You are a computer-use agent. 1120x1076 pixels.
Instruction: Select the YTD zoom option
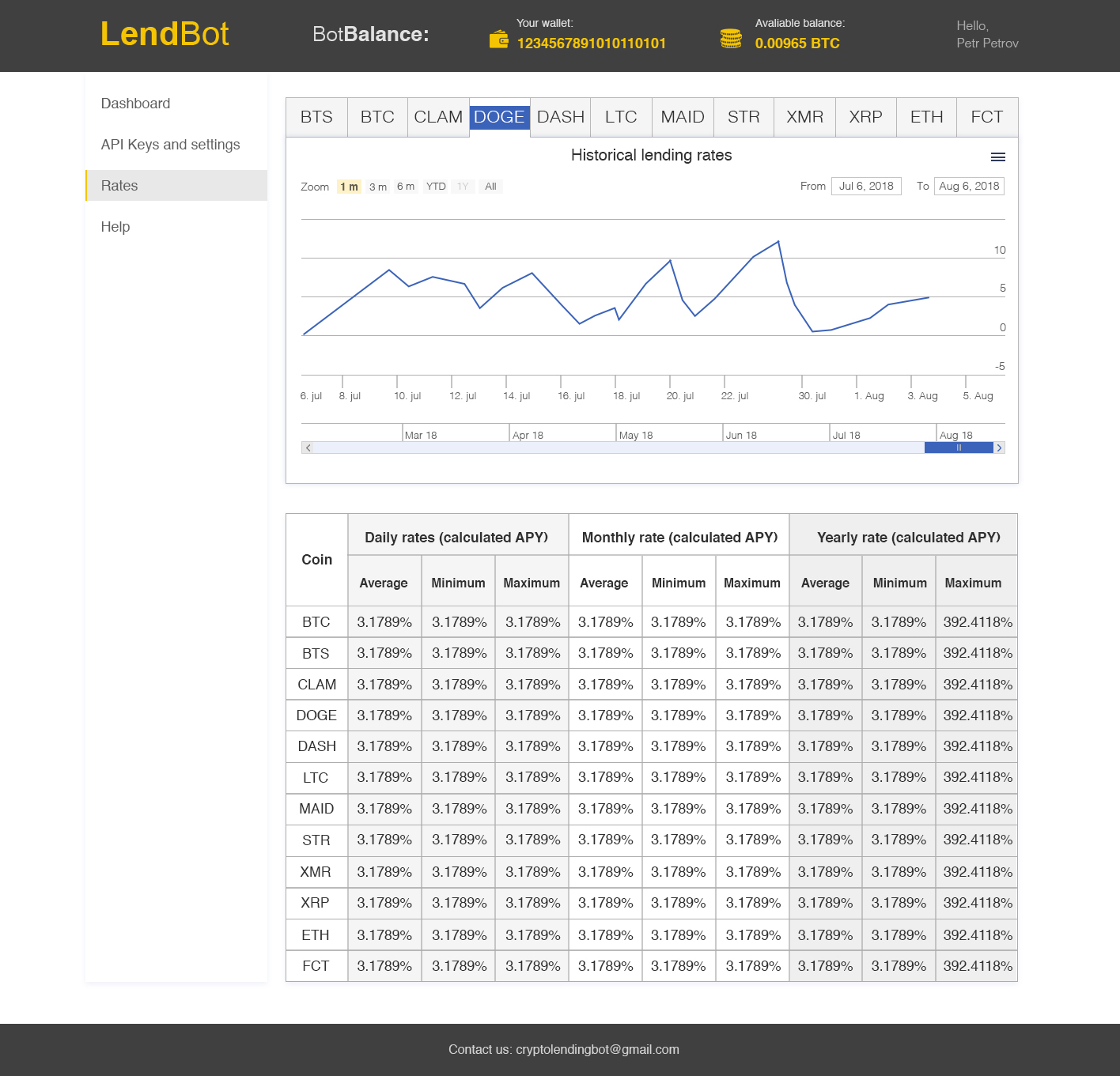coord(435,187)
